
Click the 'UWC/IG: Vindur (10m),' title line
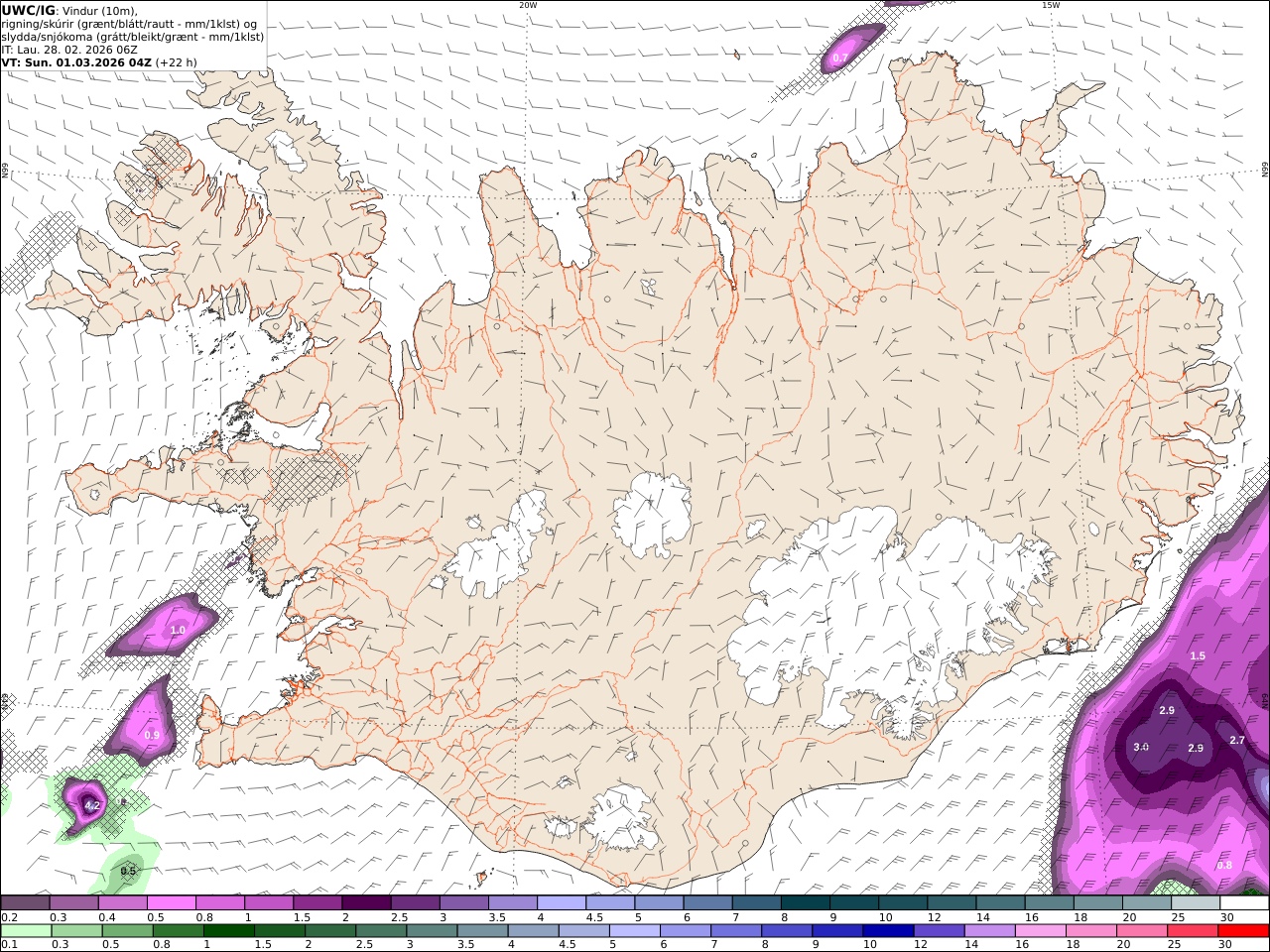point(69,10)
